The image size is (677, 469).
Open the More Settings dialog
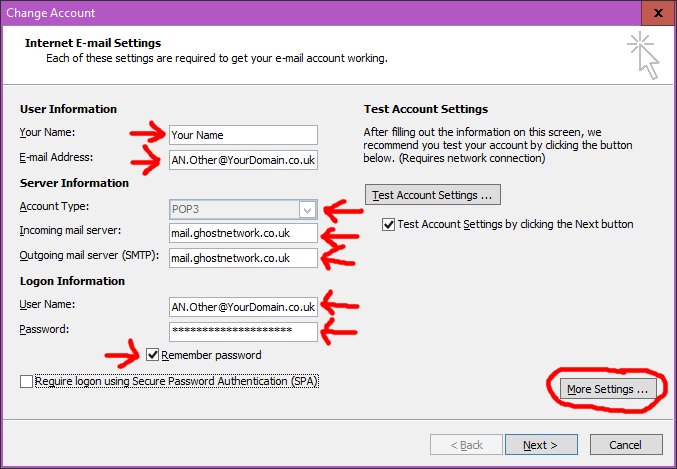(607, 388)
